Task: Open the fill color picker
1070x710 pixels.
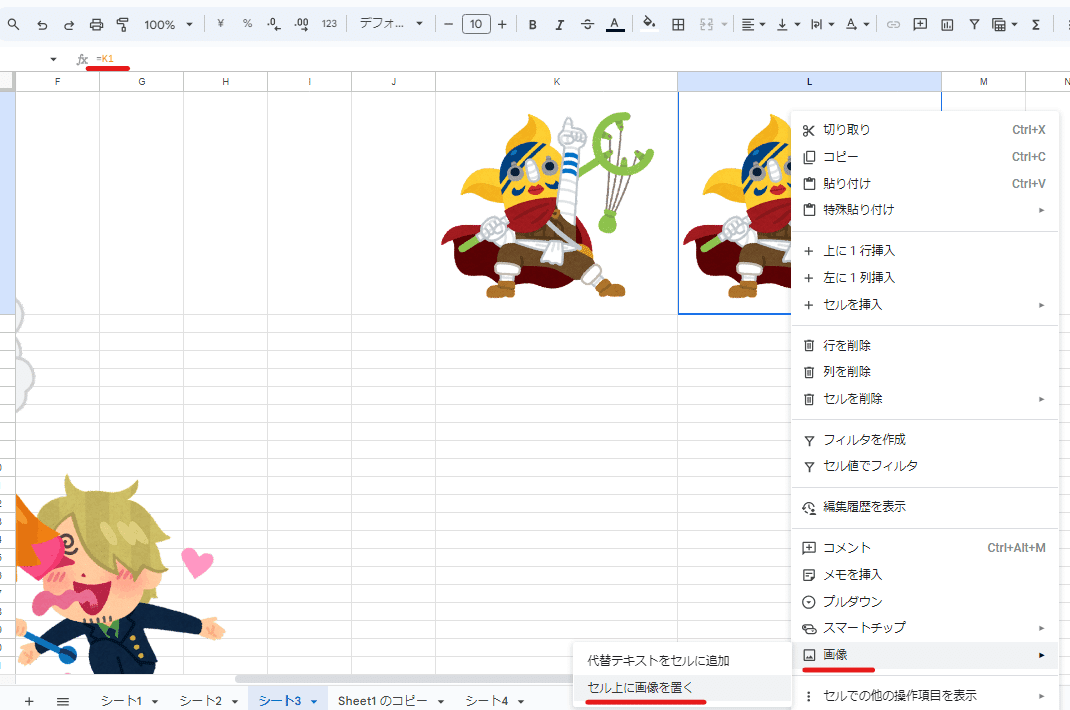Action: coord(649,23)
